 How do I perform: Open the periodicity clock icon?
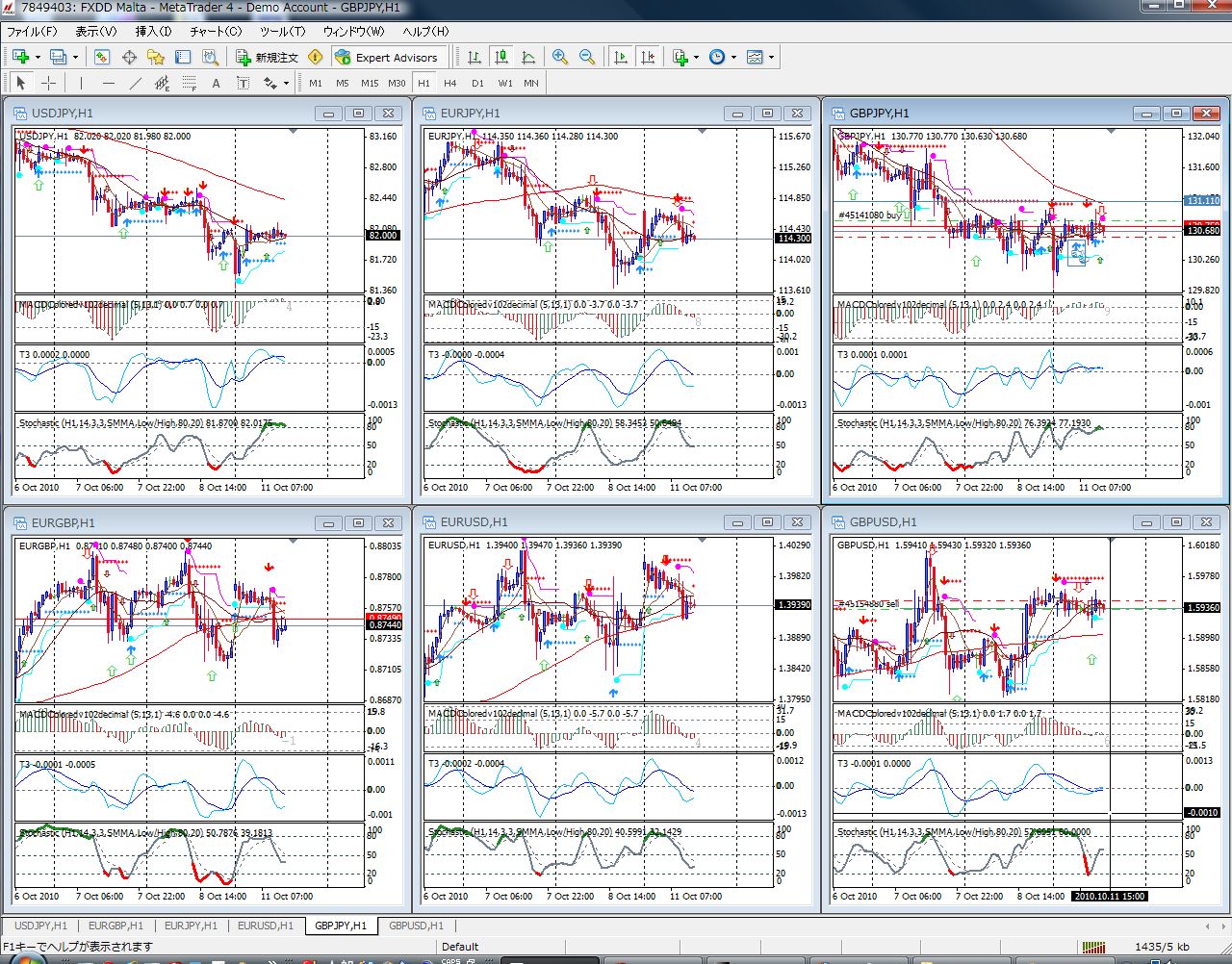[x=717, y=57]
